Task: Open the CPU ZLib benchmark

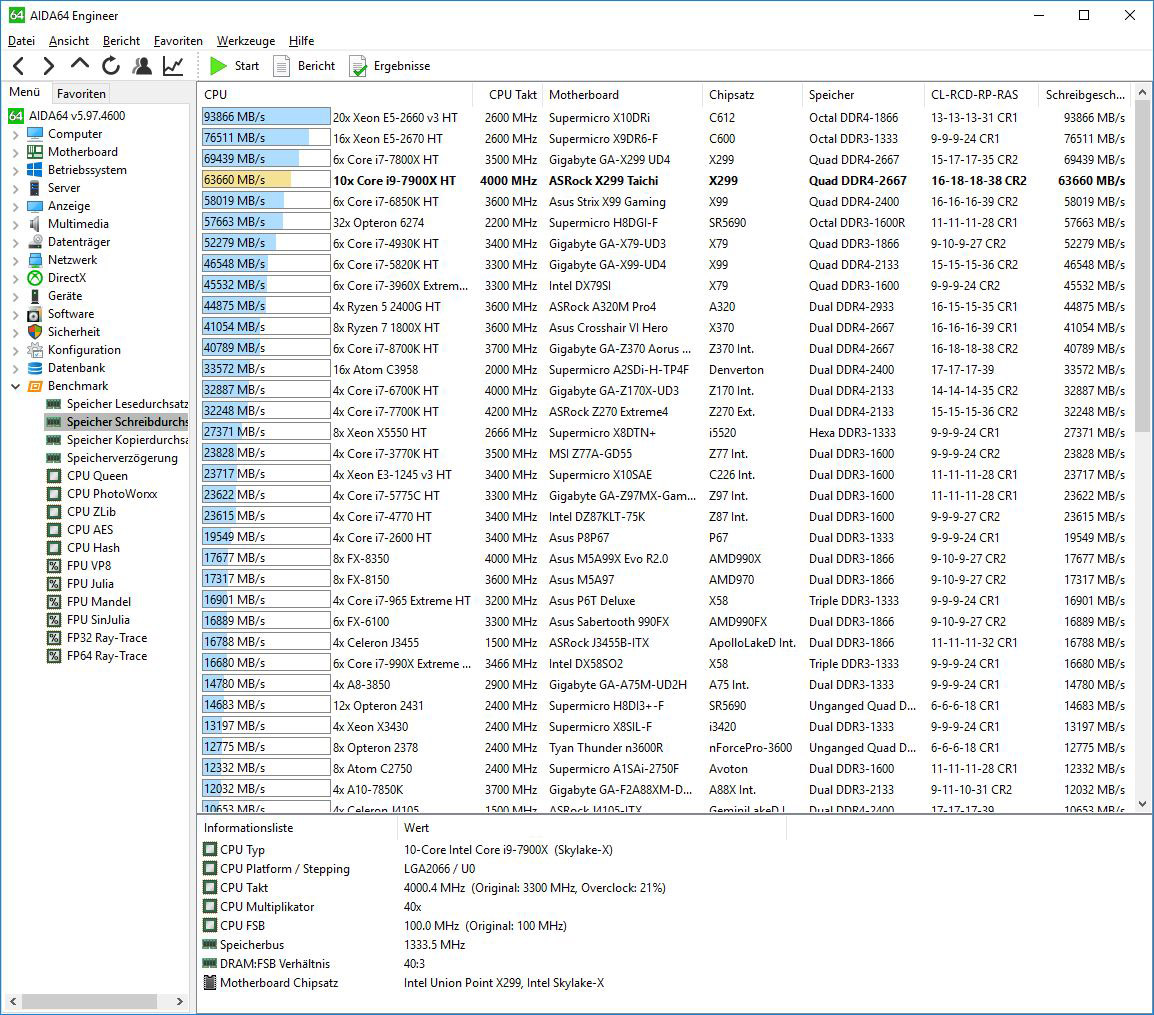Action: (x=82, y=512)
